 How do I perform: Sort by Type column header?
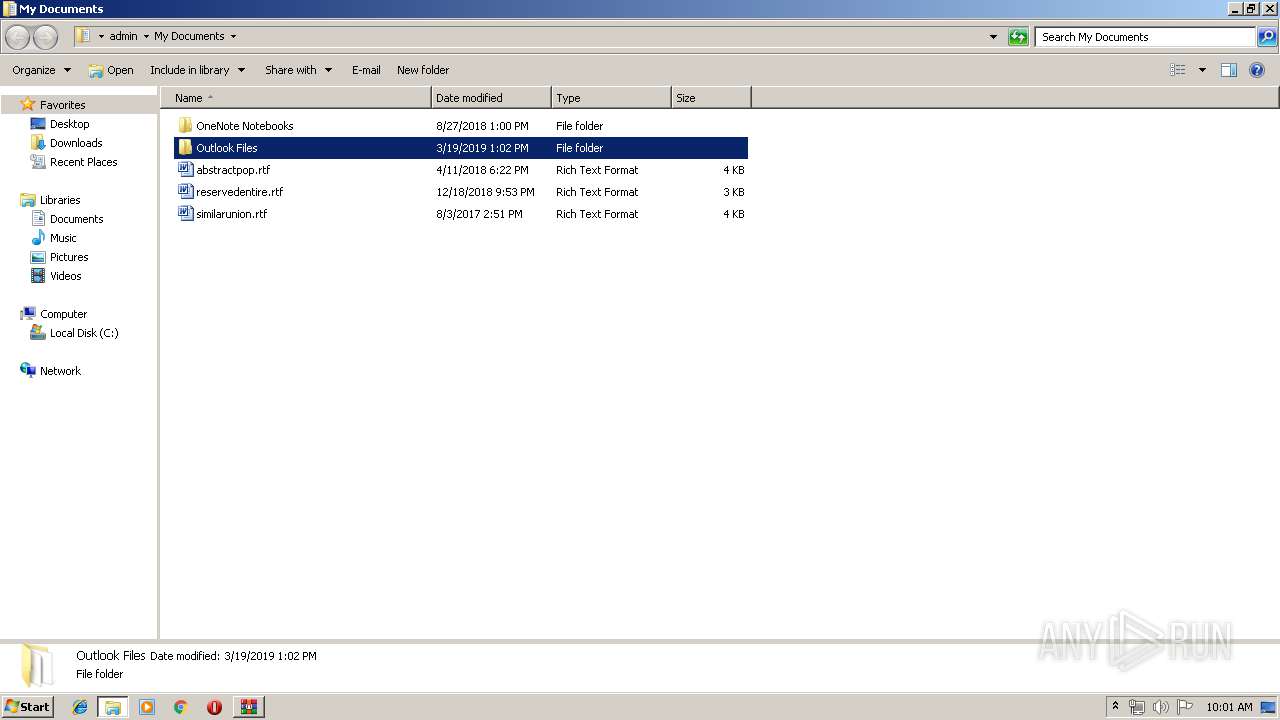coord(611,98)
